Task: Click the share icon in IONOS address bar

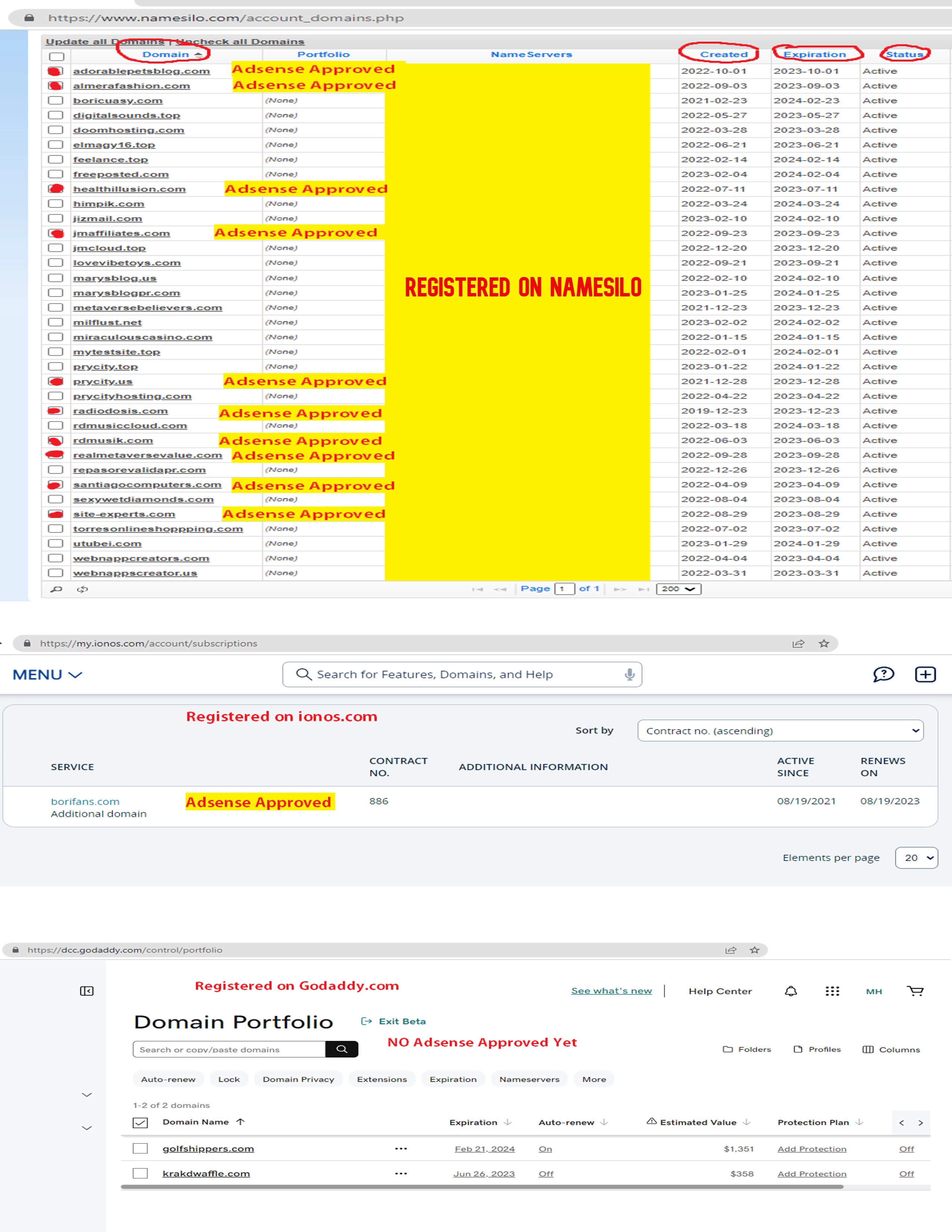Action: tap(798, 644)
